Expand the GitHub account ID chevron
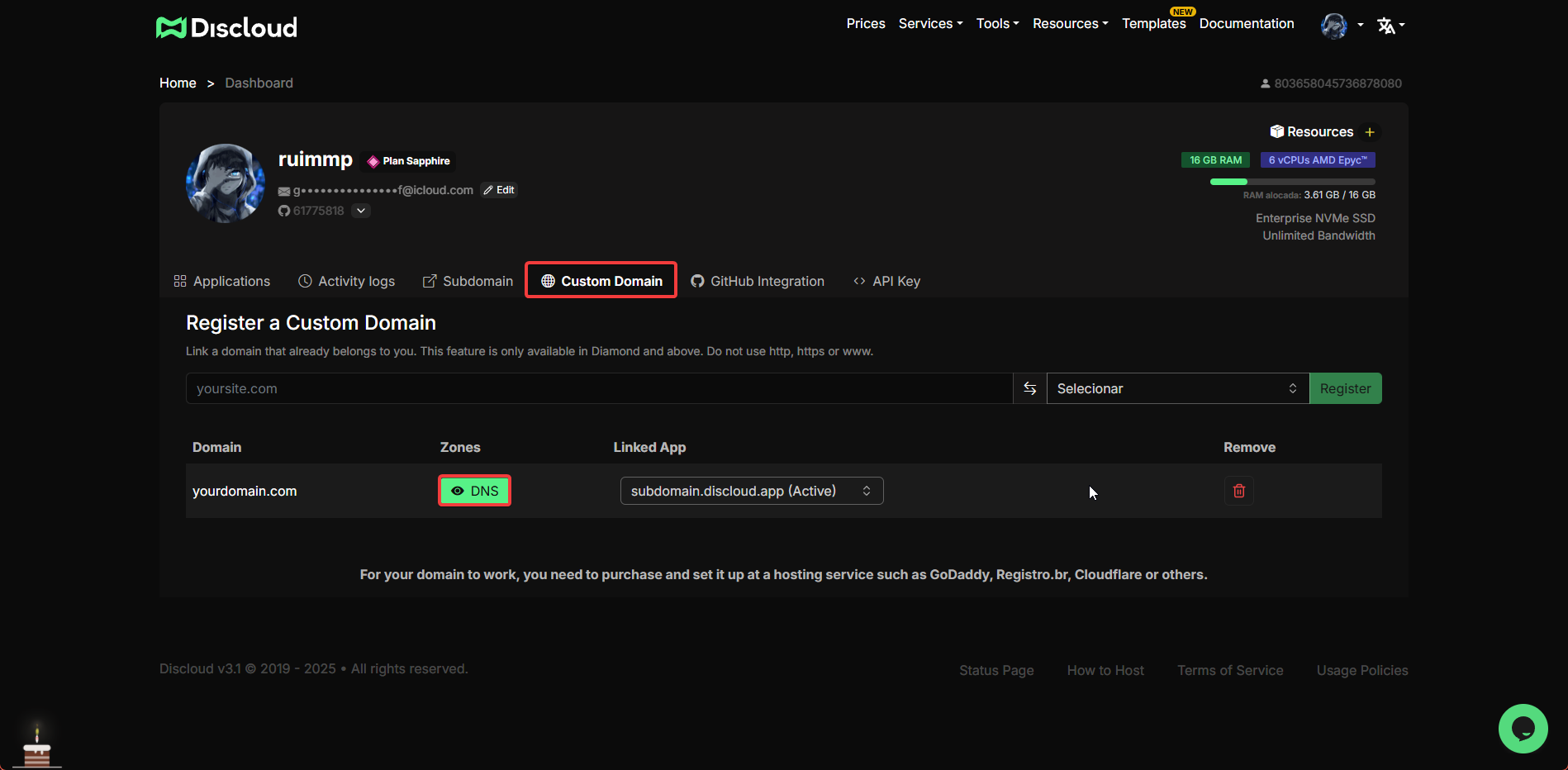Viewport: 1568px width, 770px height. tap(361, 211)
